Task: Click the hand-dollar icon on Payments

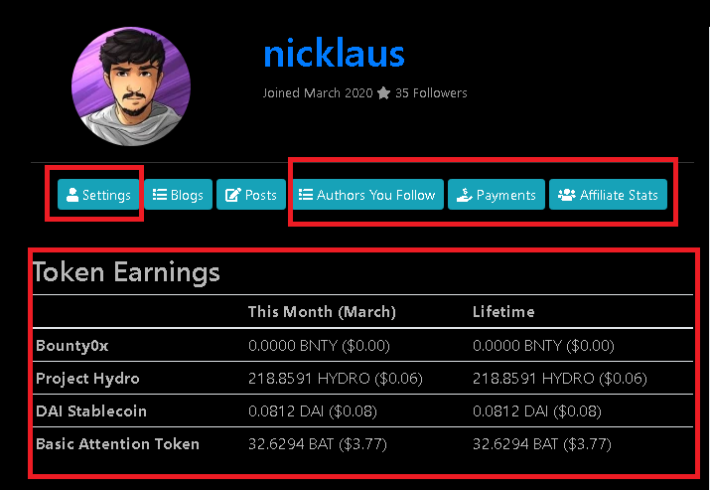Action: [x=464, y=195]
